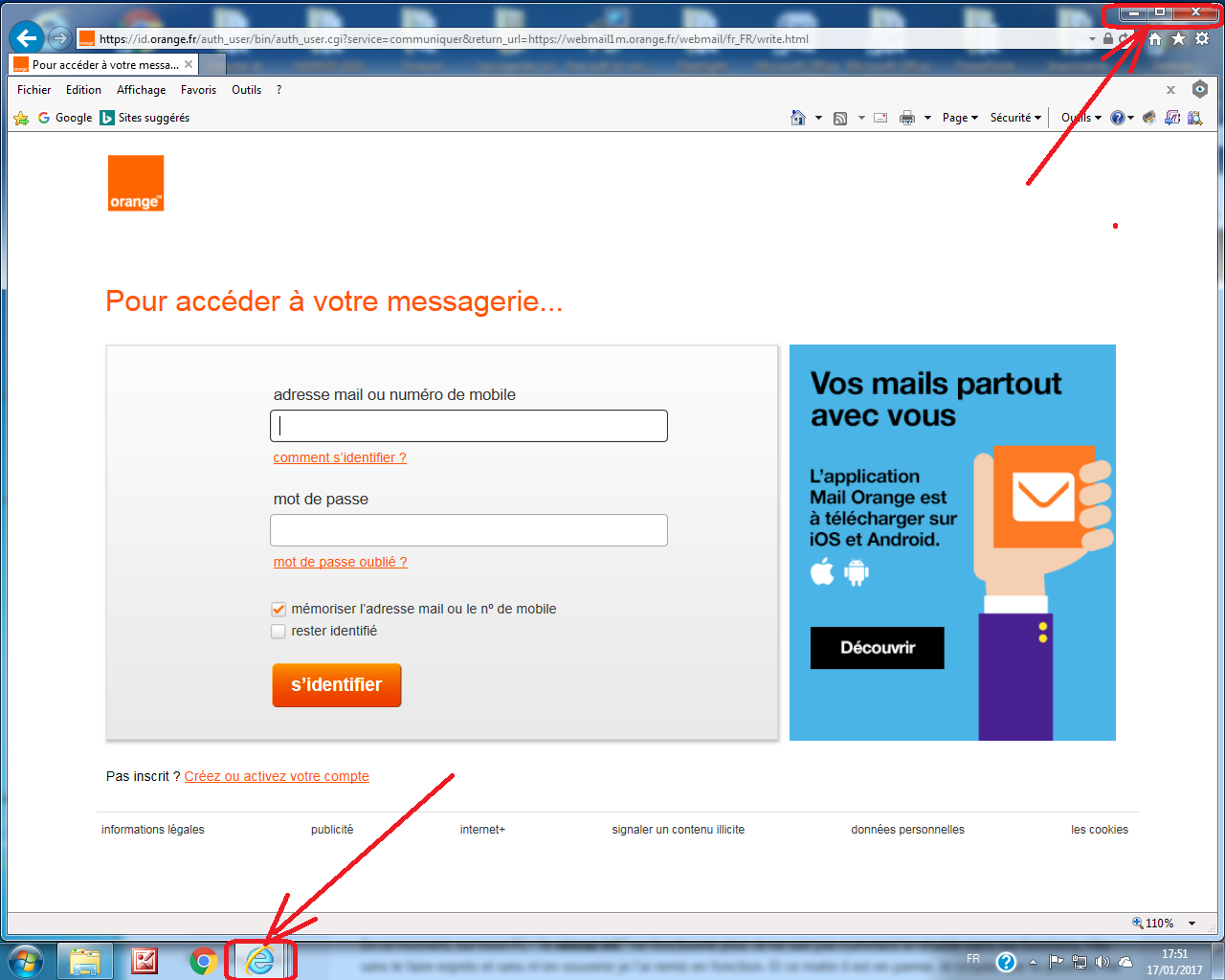Click the RSS feeds icon
Viewport: 1225px width, 980px height.
click(x=840, y=118)
